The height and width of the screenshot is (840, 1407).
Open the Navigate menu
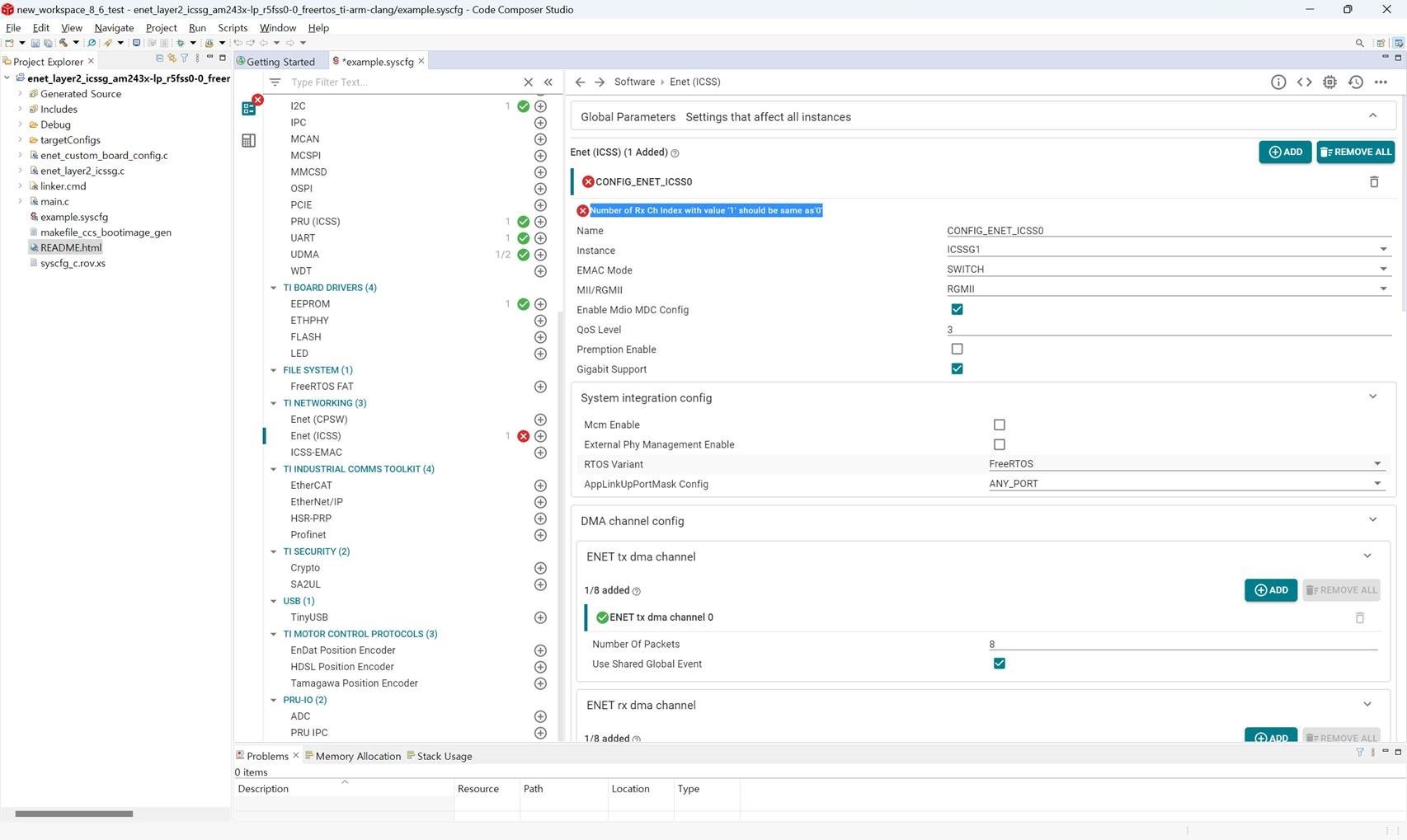pos(114,27)
